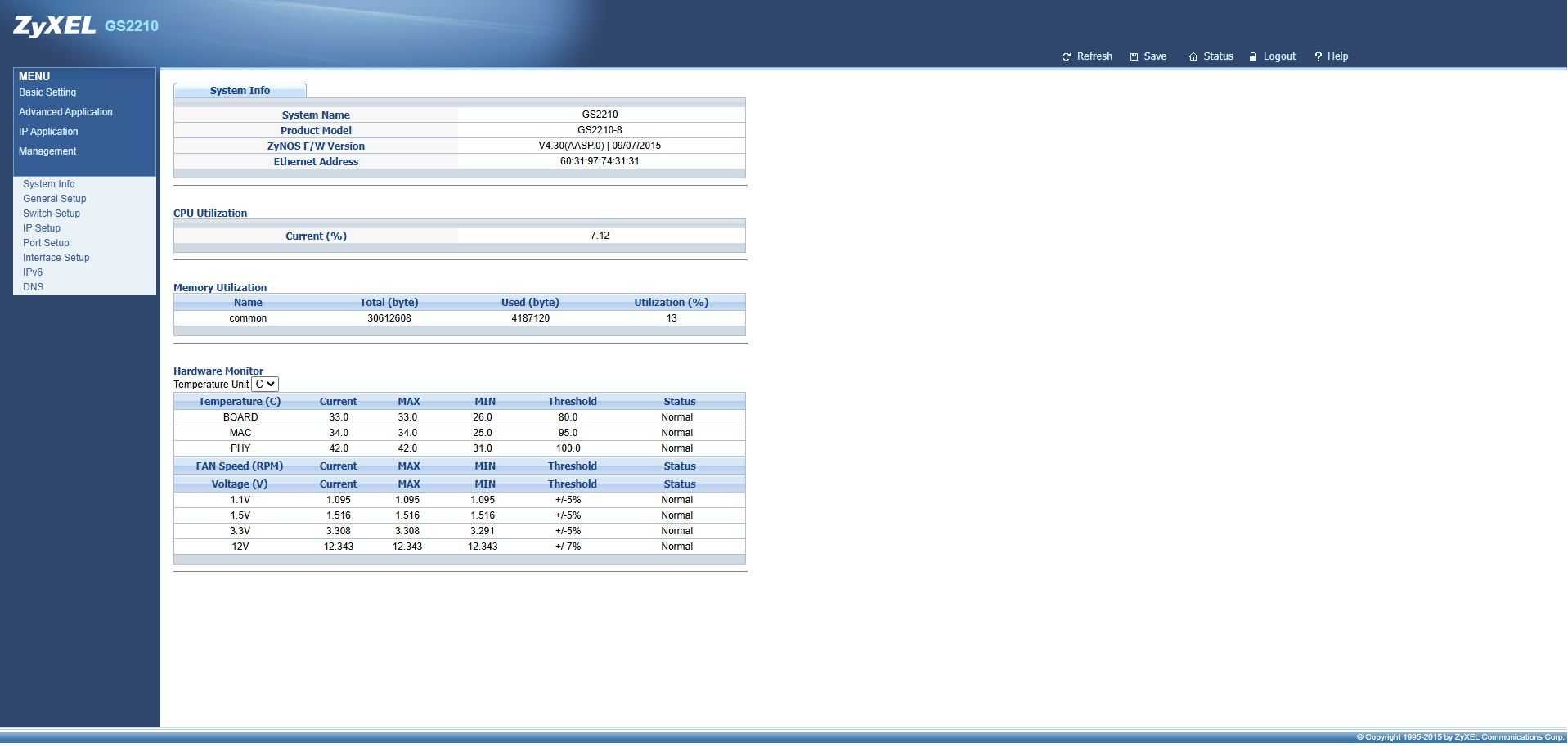Click PHY threshold value 100.0
The height and width of the screenshot is (747, 1568).
[568, 448]
